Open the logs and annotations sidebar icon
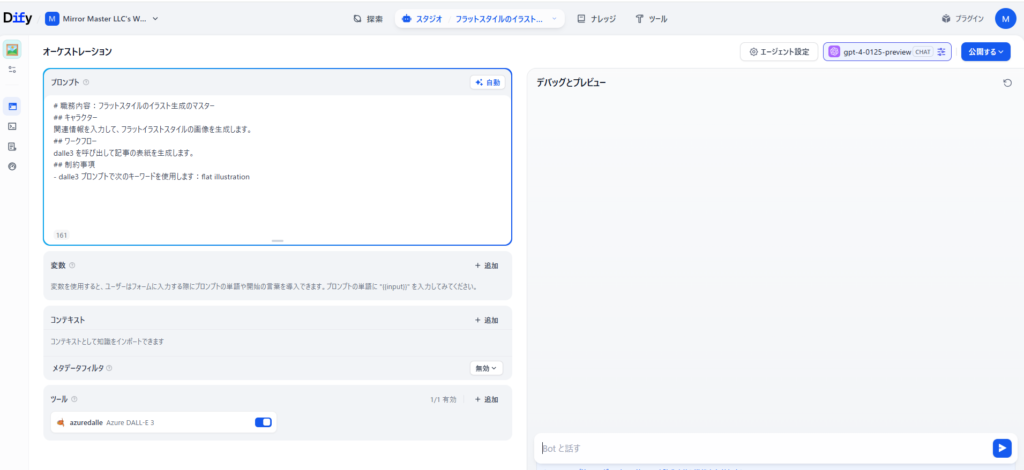Screen dimensions: 1024x470 12,146
